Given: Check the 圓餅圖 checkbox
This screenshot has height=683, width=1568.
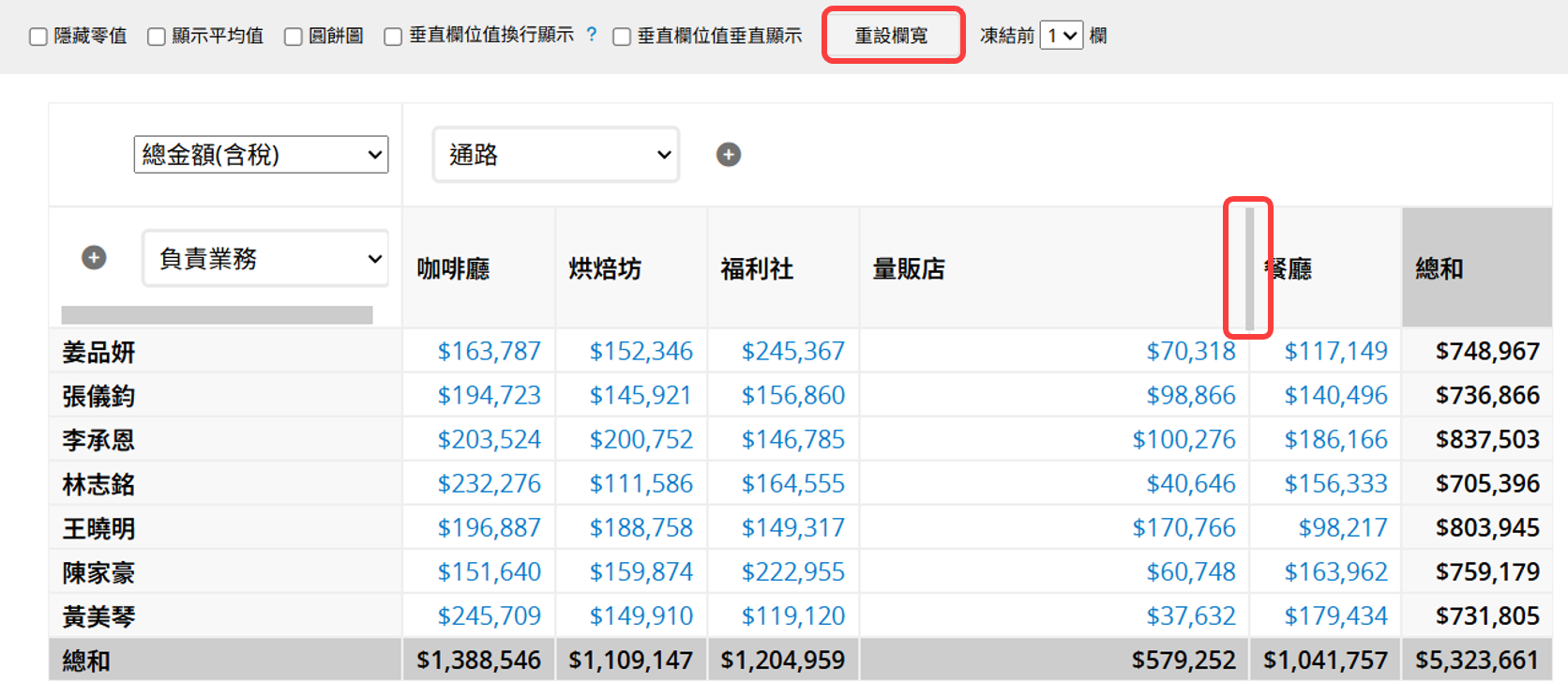Looking at the screenshot, I should 294,37.
